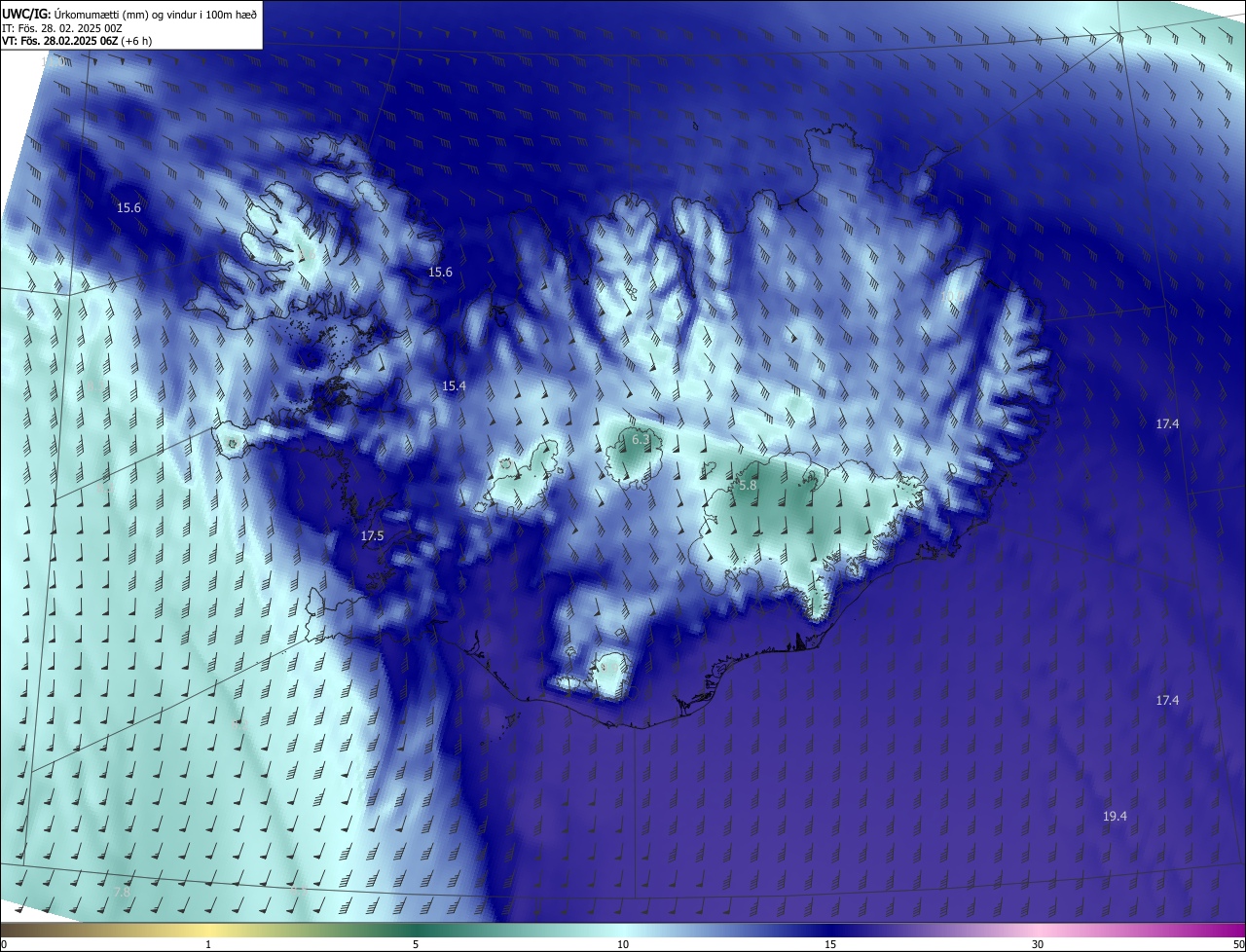Click the '50' tick on the colour scale
Image resolution: width=1246 pixels, height=952 pixels.
tap(1238, 945)
